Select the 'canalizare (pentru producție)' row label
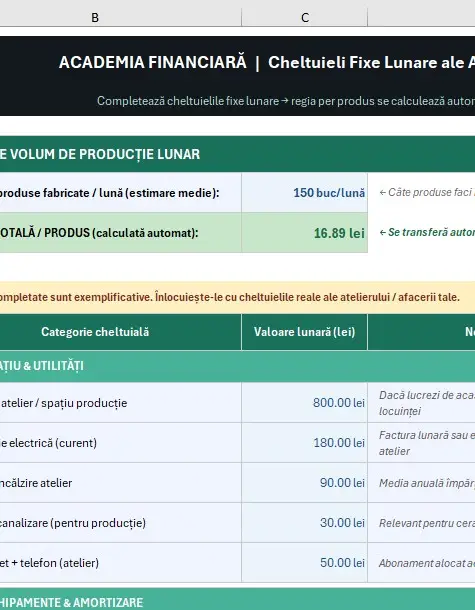The height and width of the screenshot is (610, 475). (x=121, y=523)
